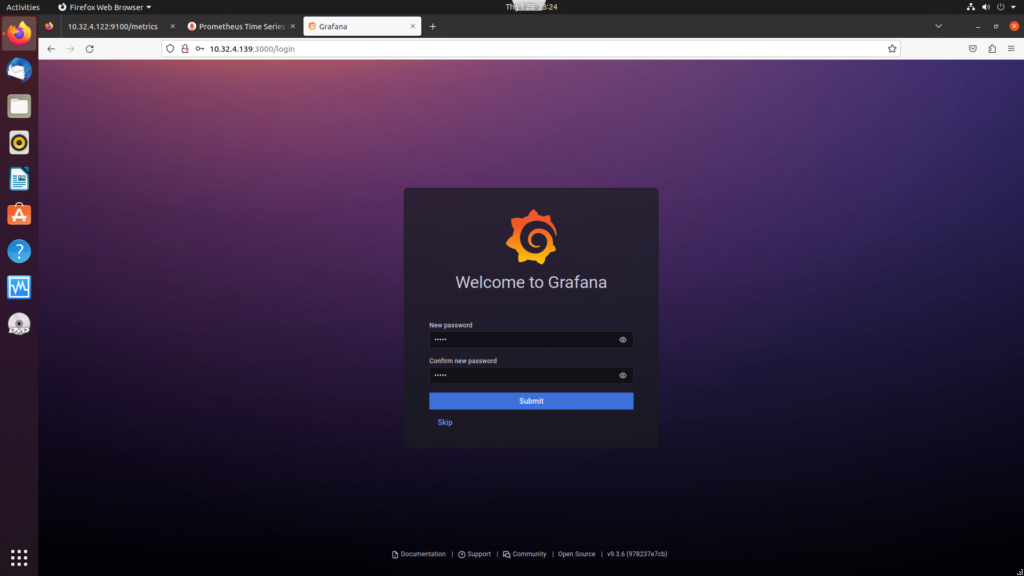Viewport: 1024px width, 576px height.
Task: Click the saved-password key icon in address bar
Action: pos(200,49)
